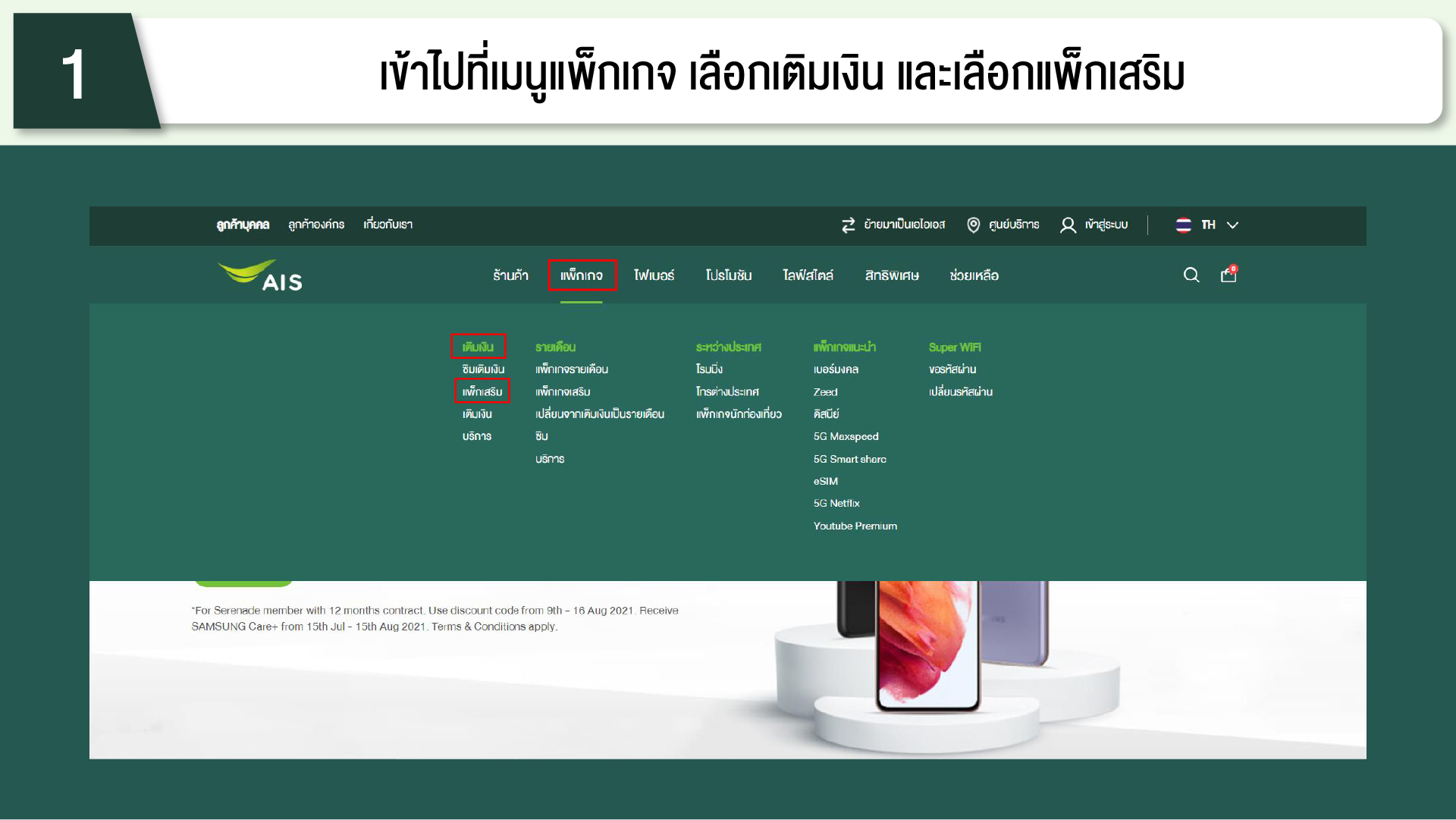Open the shopping bag cart icon
The height and width of the screenshot is (820, 1456).
click(x=1228, y=274)
